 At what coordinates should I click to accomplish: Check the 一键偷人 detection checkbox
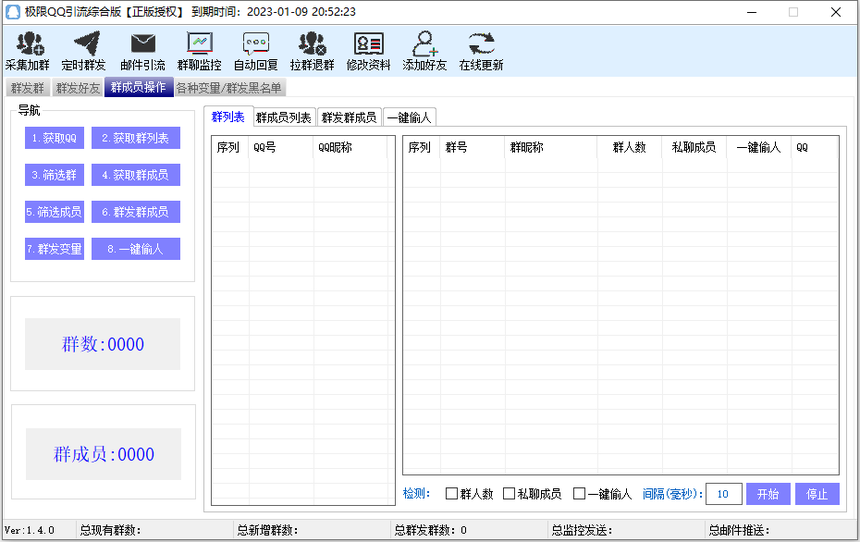(x=579, y=494)
